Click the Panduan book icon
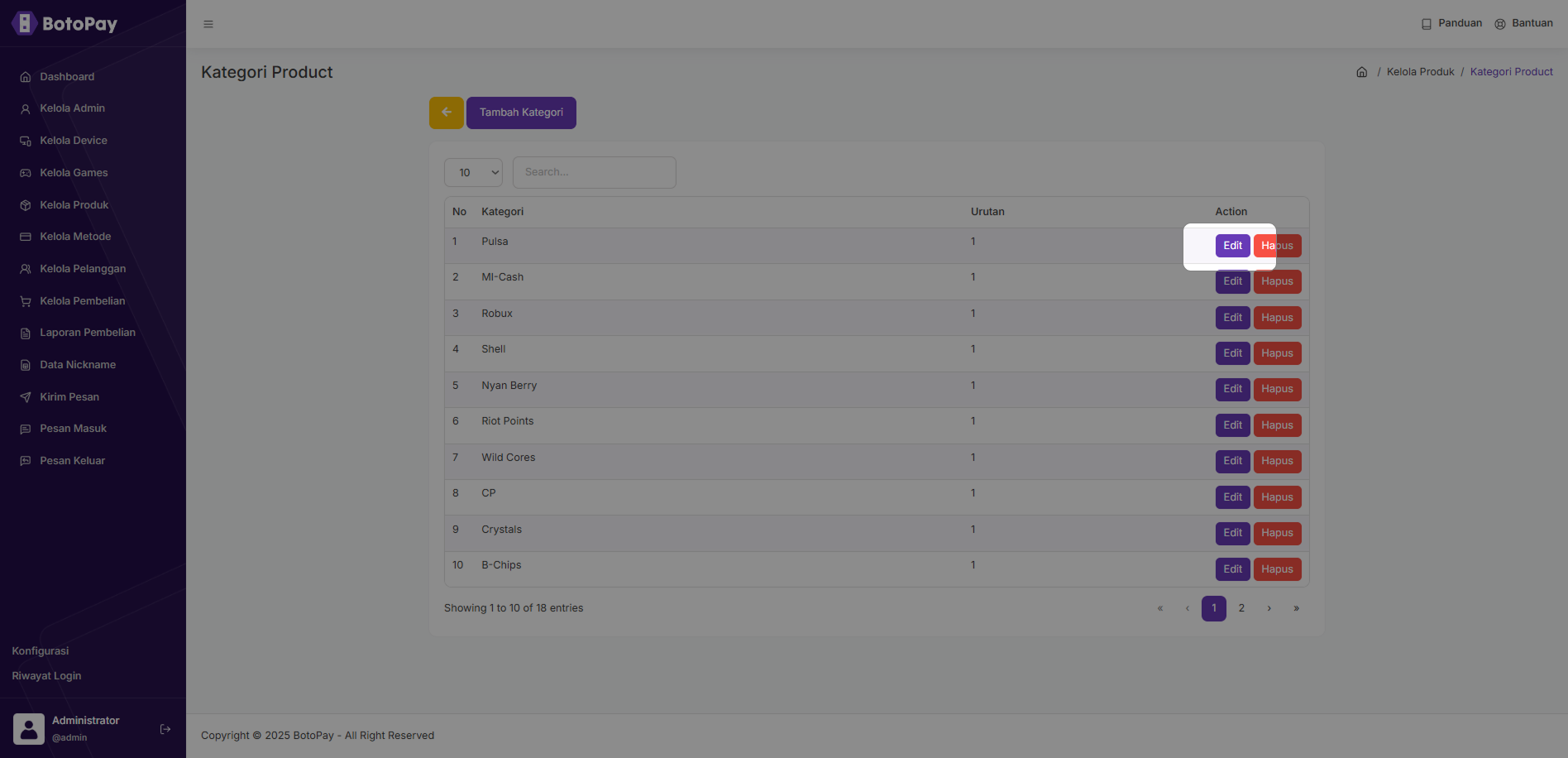 [x=1427, y=24]
